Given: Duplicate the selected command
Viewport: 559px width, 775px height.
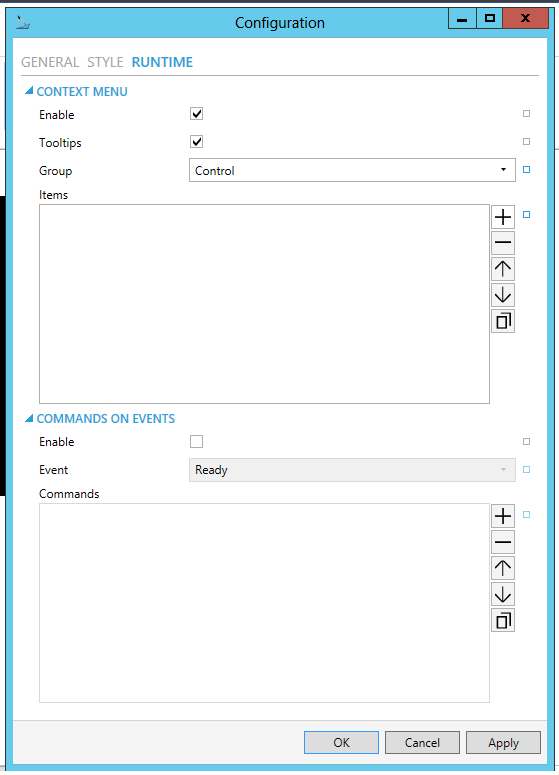Looking at the screenshot, I should pos(503,620).
